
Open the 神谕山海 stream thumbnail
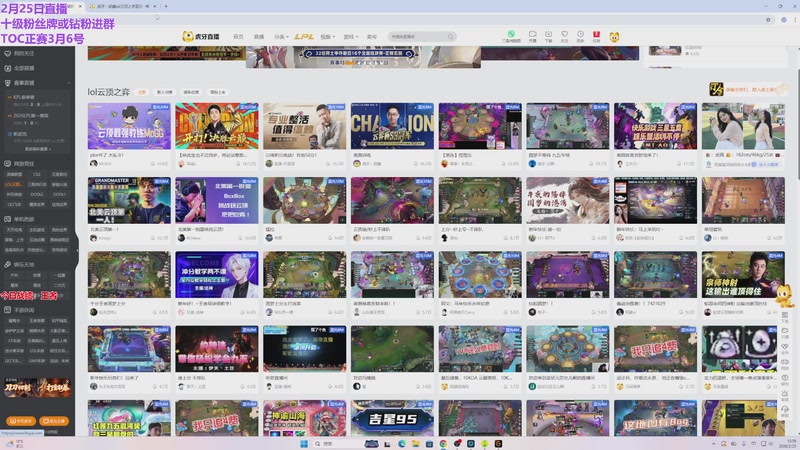click(305, 418)
